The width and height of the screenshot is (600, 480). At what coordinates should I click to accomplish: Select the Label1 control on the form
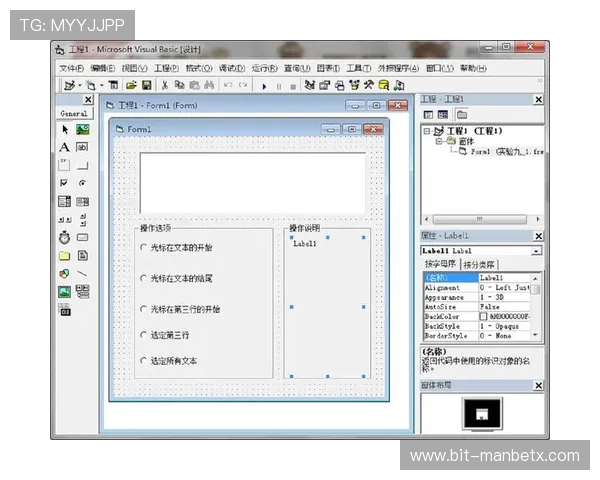pyautogui.click(x=328, y=307)
